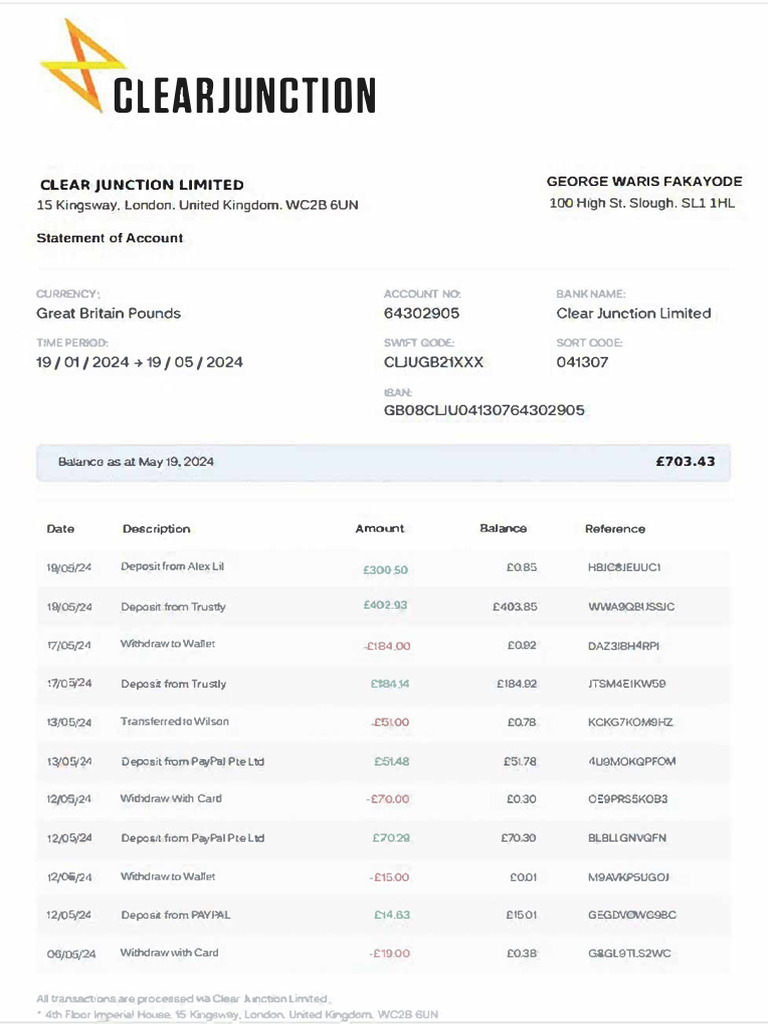Click the amount £402.93
The width and height of the screenshot is (768, 1024).
385,605
